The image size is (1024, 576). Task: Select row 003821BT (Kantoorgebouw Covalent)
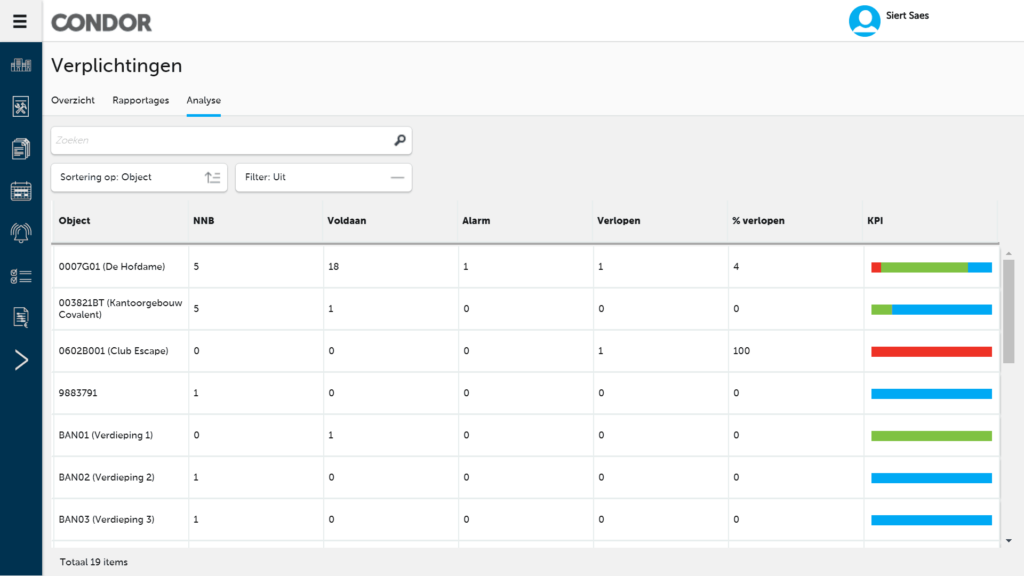525,309
